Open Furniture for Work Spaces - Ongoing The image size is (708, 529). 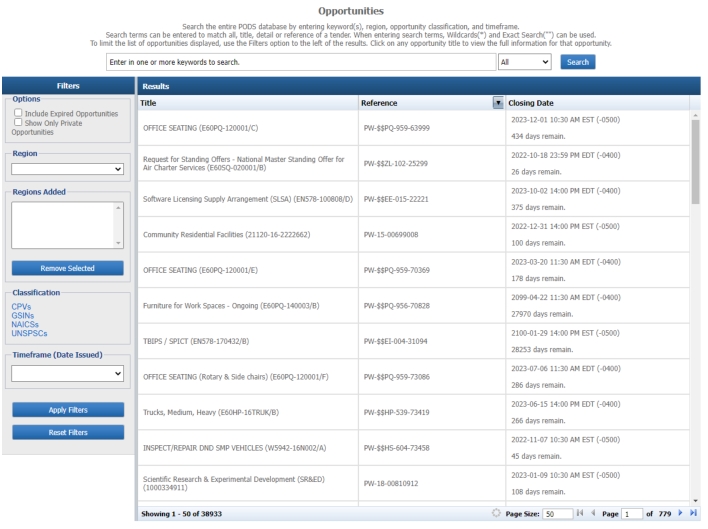coord(231,306)
